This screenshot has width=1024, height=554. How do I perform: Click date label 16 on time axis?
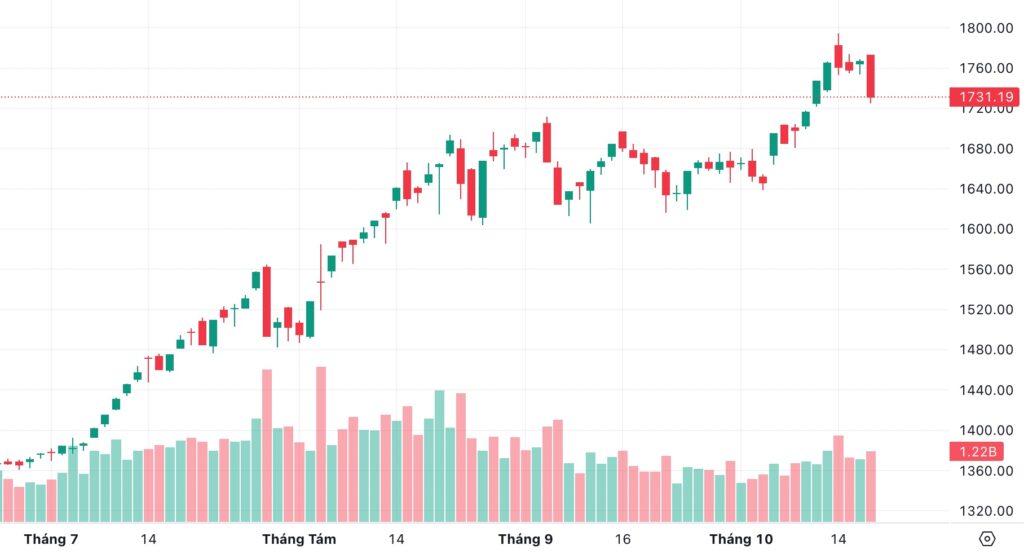(623, 539)
